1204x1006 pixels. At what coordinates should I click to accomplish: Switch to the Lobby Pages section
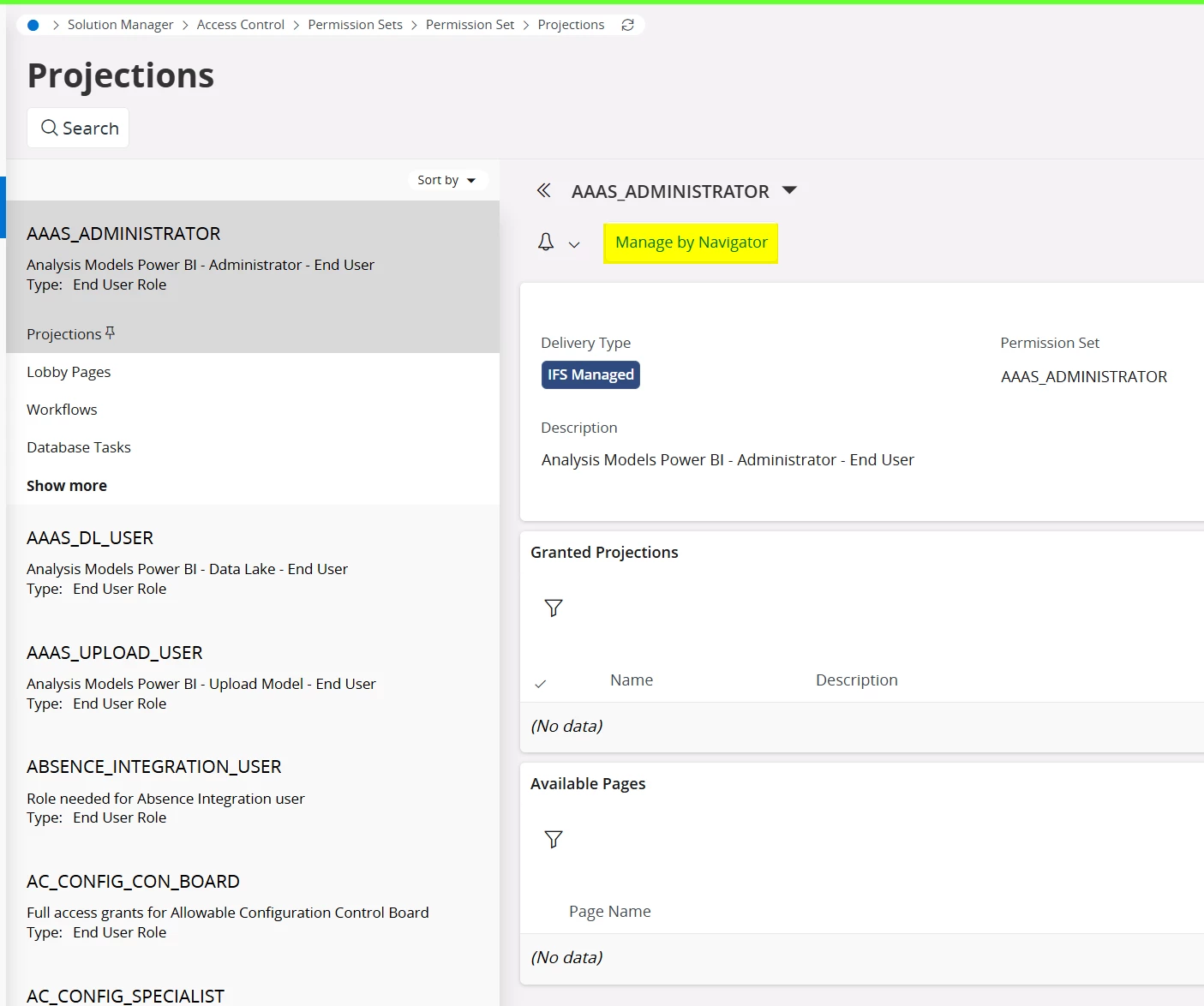click(69, 372)
